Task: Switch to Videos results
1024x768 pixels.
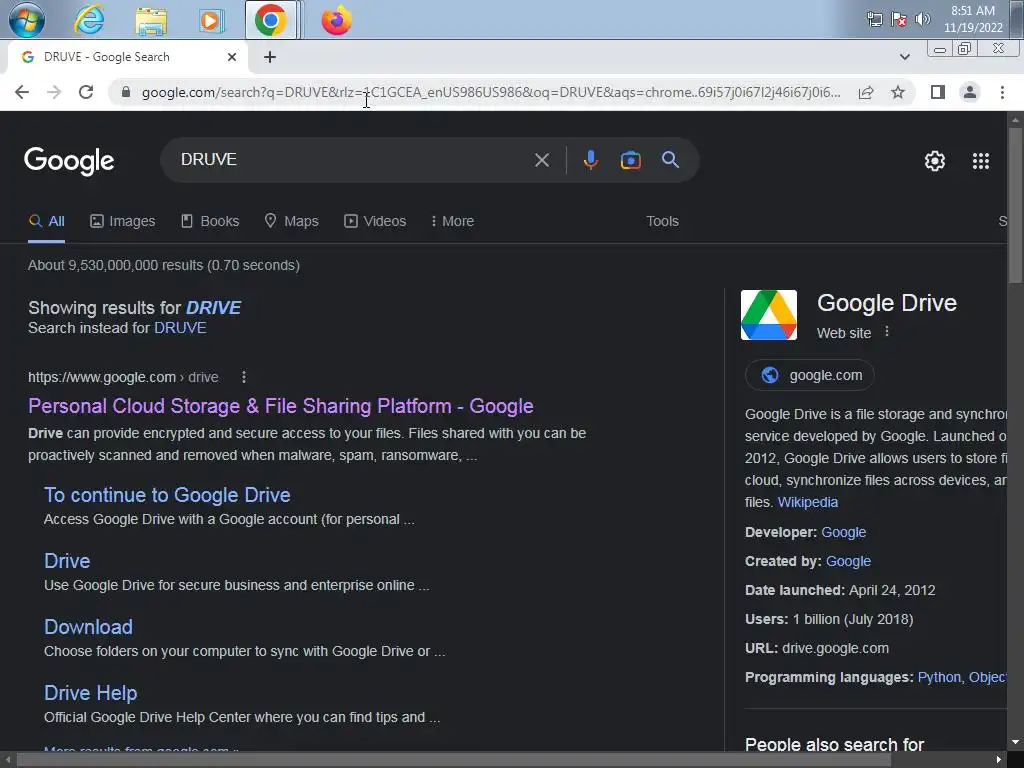Action: coord(376,221)
